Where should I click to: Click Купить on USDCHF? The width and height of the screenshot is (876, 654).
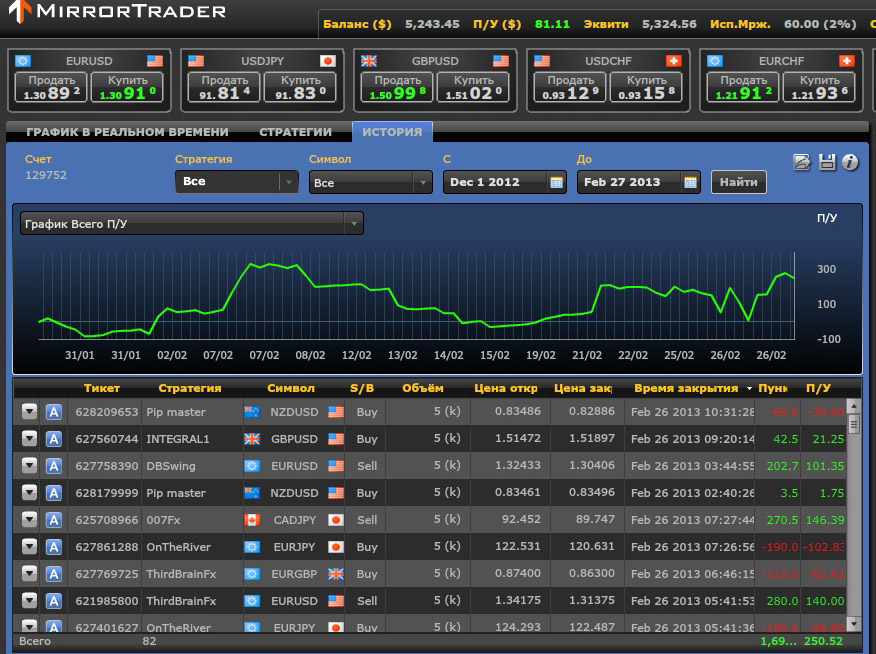click(x=647, y=87)
